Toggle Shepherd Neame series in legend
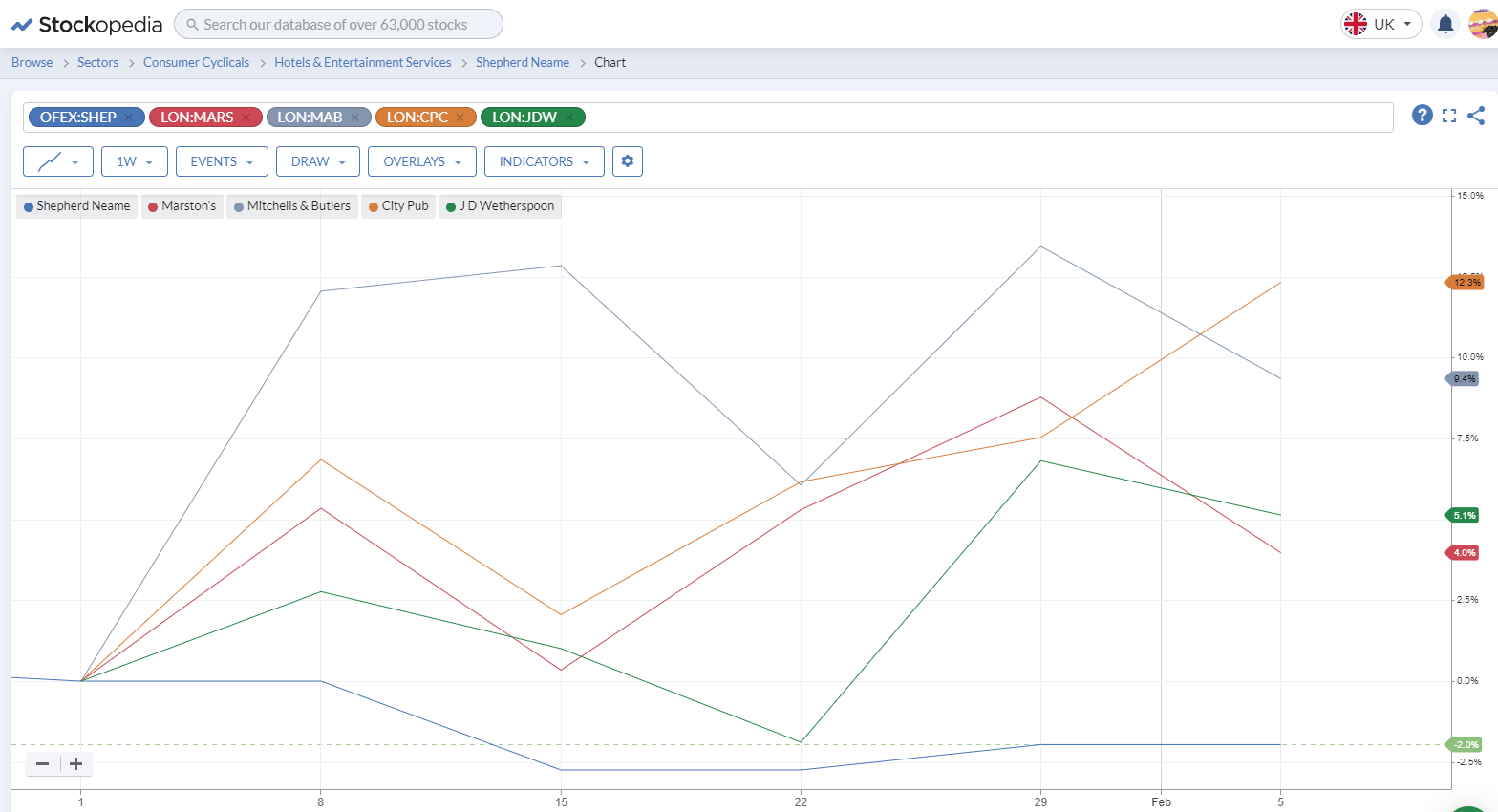 [x=77, y=206]
